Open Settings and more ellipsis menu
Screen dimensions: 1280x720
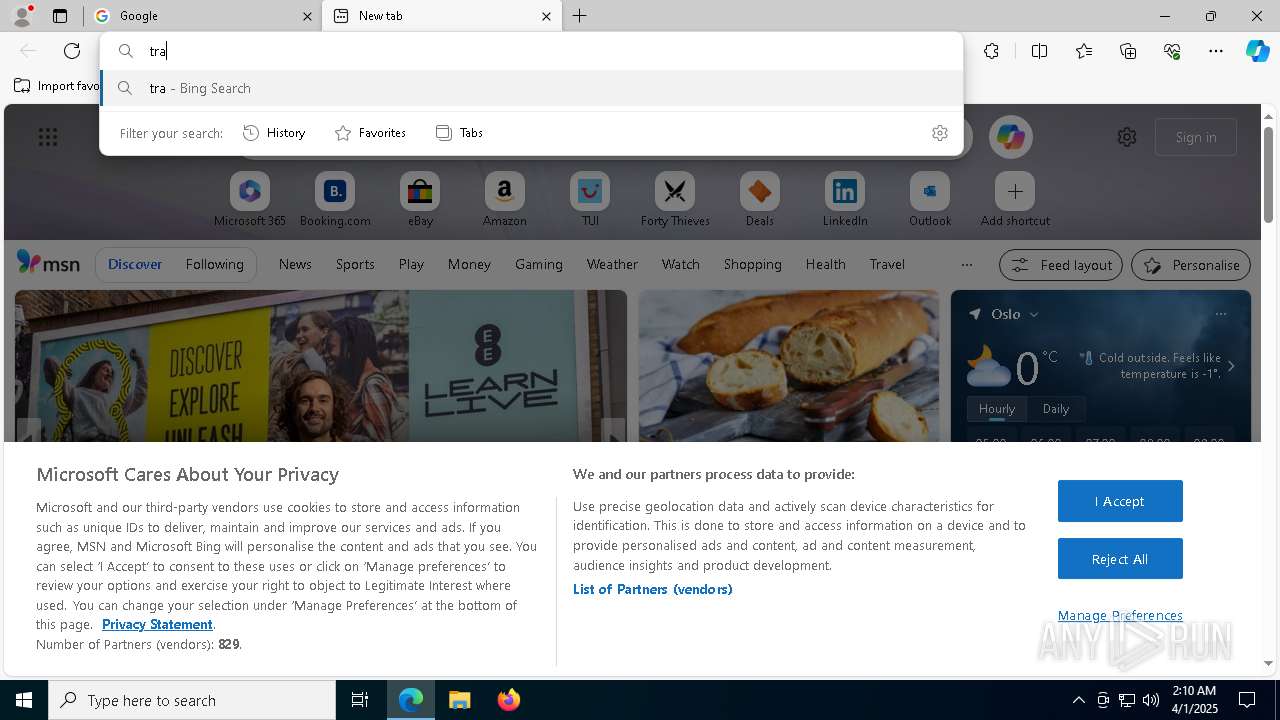click(x=1216, y=51)
